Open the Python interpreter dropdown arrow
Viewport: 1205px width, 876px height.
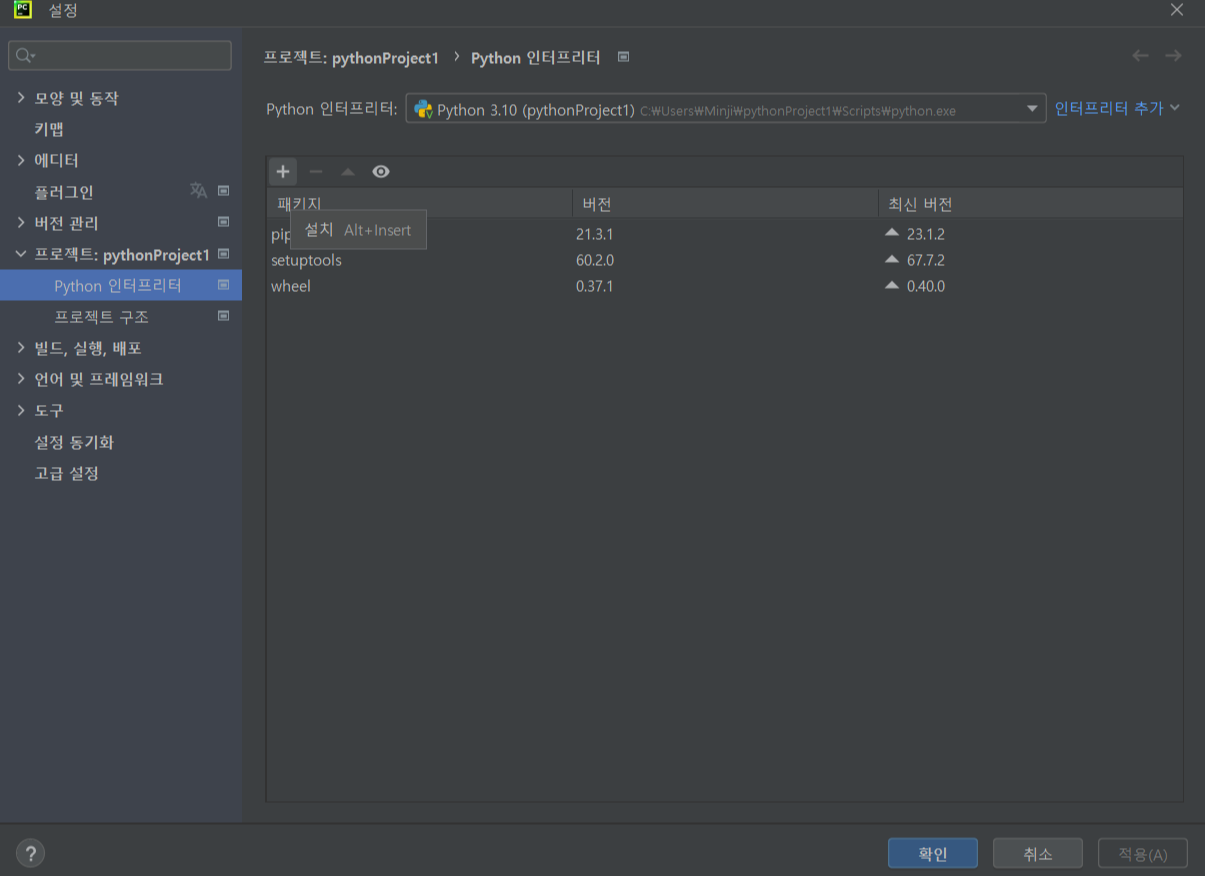(x=1032, y=109)
